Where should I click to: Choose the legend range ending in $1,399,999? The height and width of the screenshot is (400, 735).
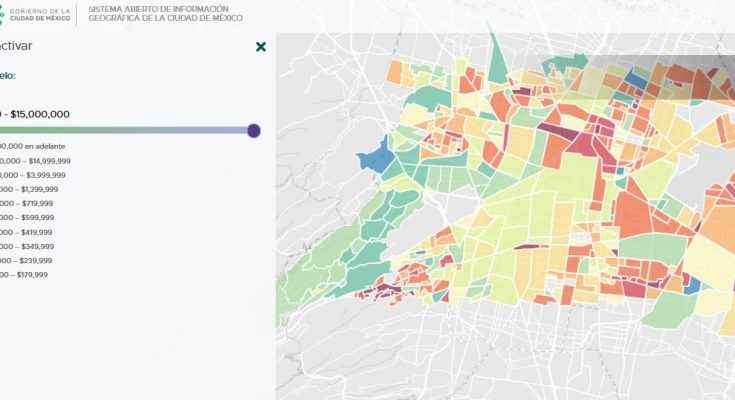pos(30,189)
